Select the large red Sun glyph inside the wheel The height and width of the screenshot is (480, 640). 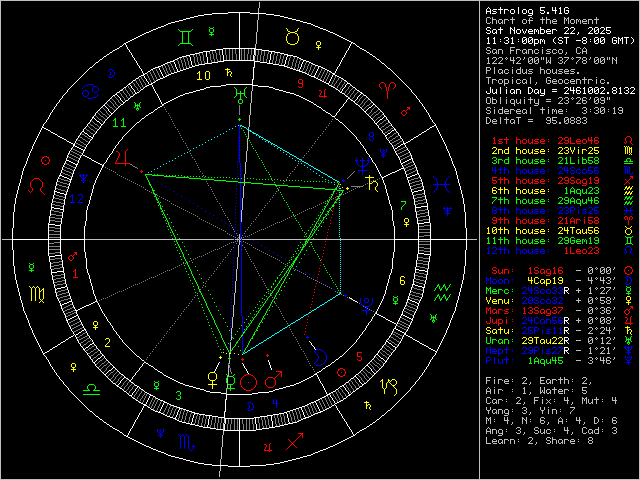click(x=249, y=382)
